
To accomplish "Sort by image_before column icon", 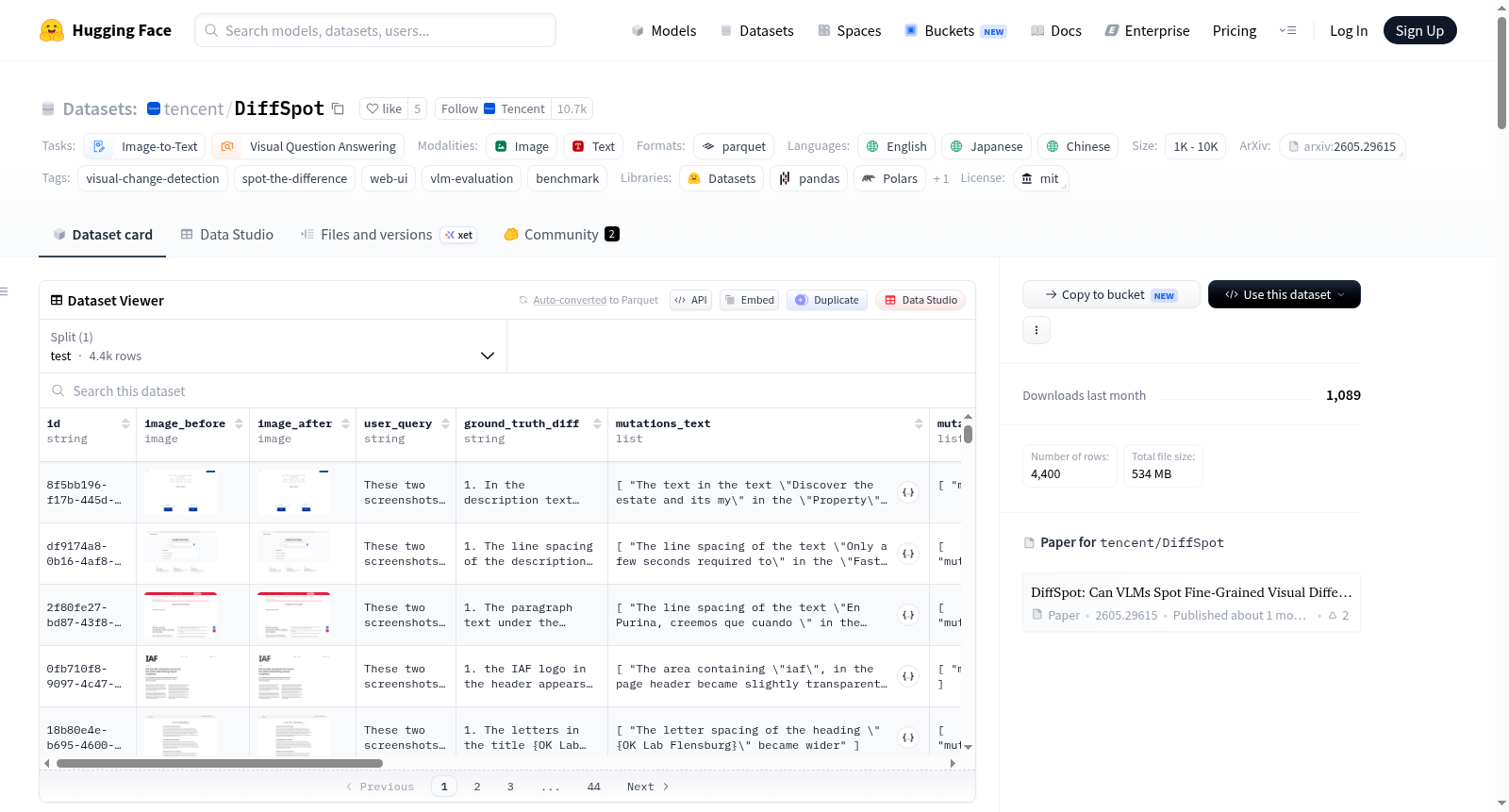I will 239,423.
